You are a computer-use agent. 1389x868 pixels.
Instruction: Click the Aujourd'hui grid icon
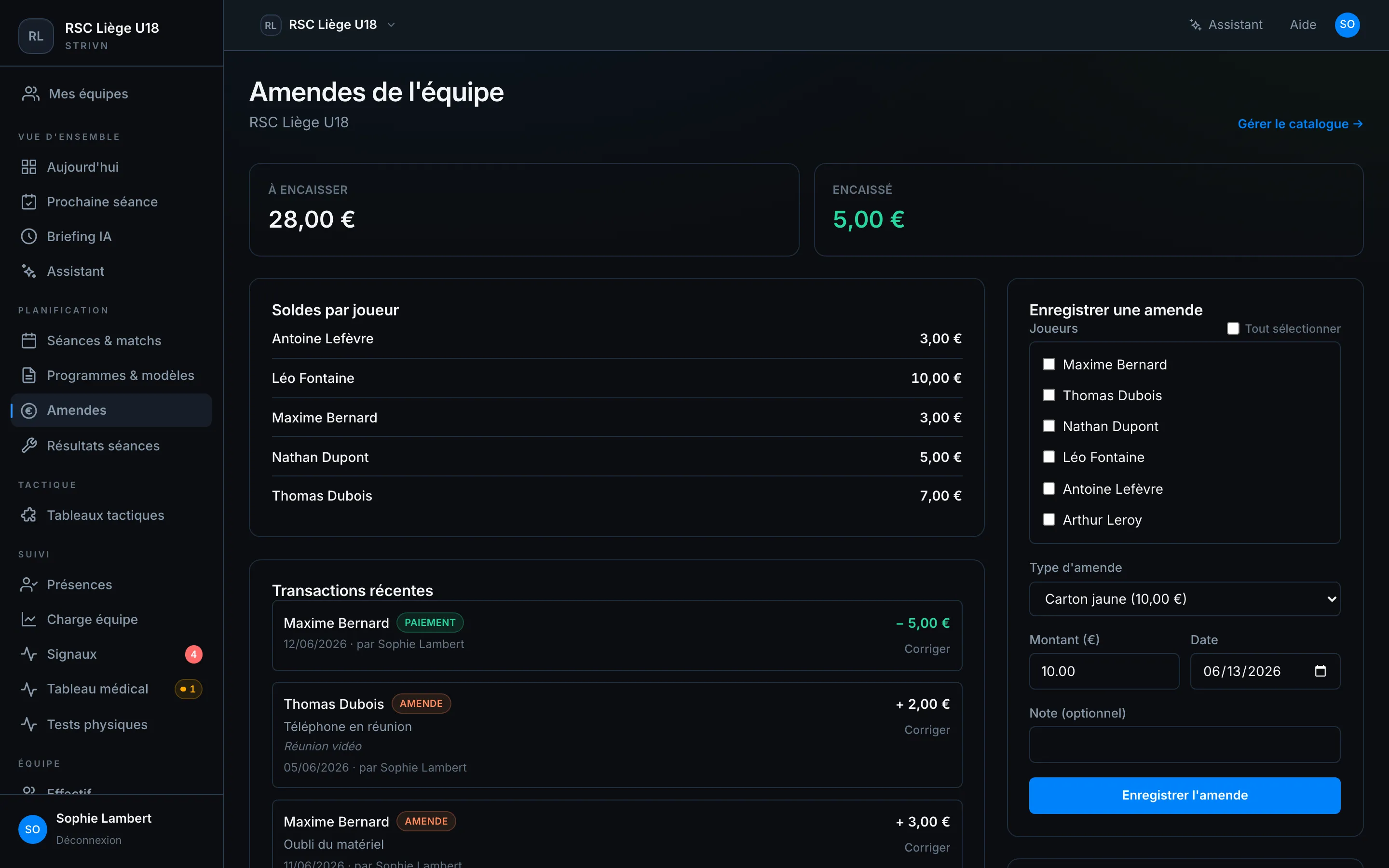29,167
